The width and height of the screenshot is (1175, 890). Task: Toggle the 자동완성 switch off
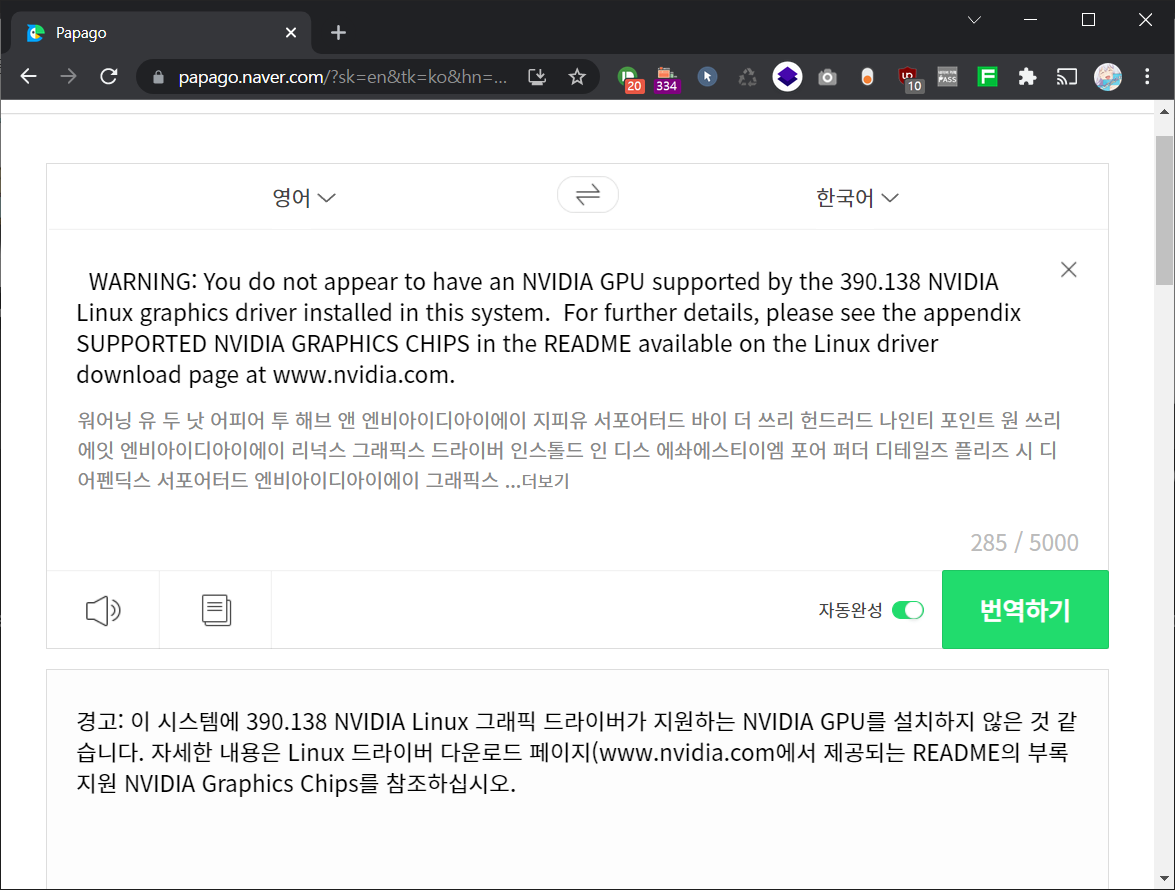907,611
